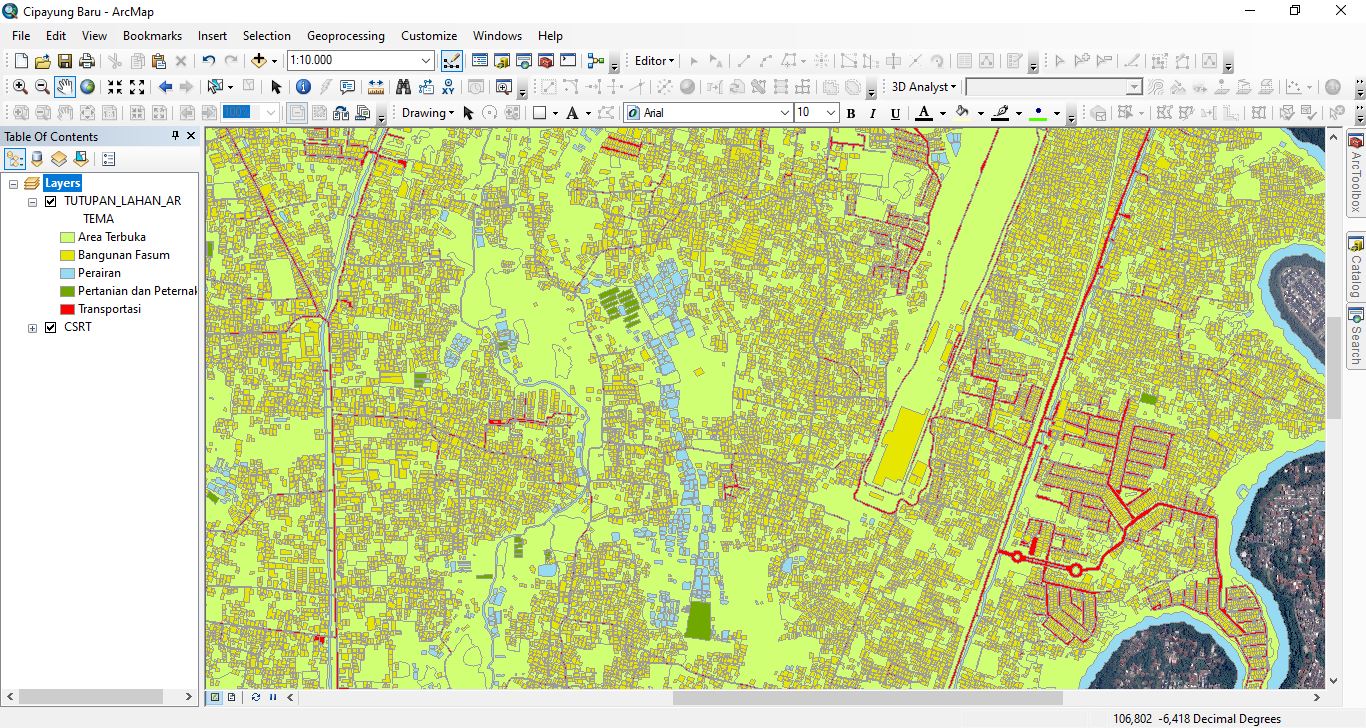Switch to Layout View using bottom-left button
This screenshot has height=728, width=1366.
click(231, 696)
